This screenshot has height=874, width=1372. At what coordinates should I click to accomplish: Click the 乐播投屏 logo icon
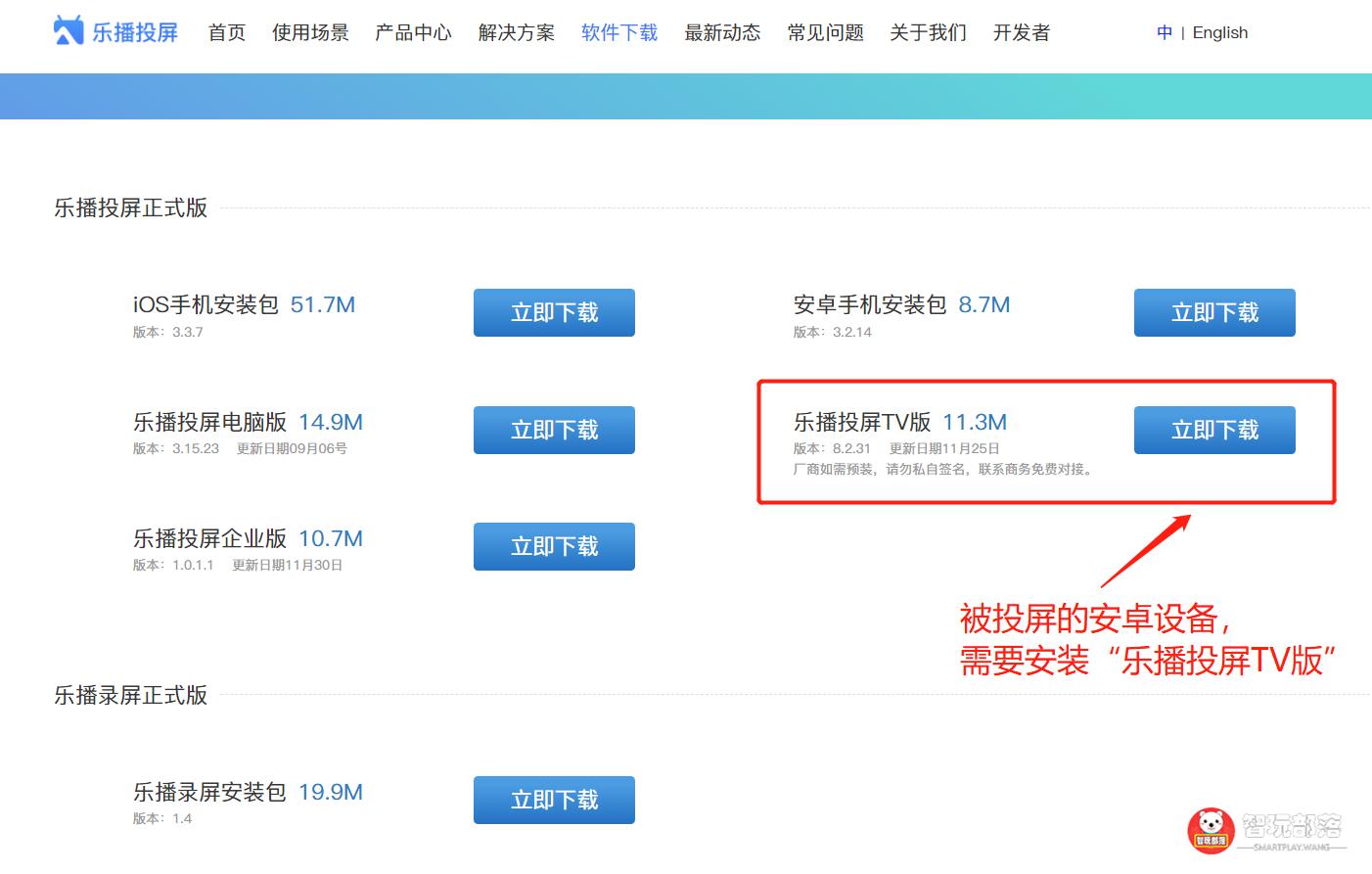[x=69, y=31]
